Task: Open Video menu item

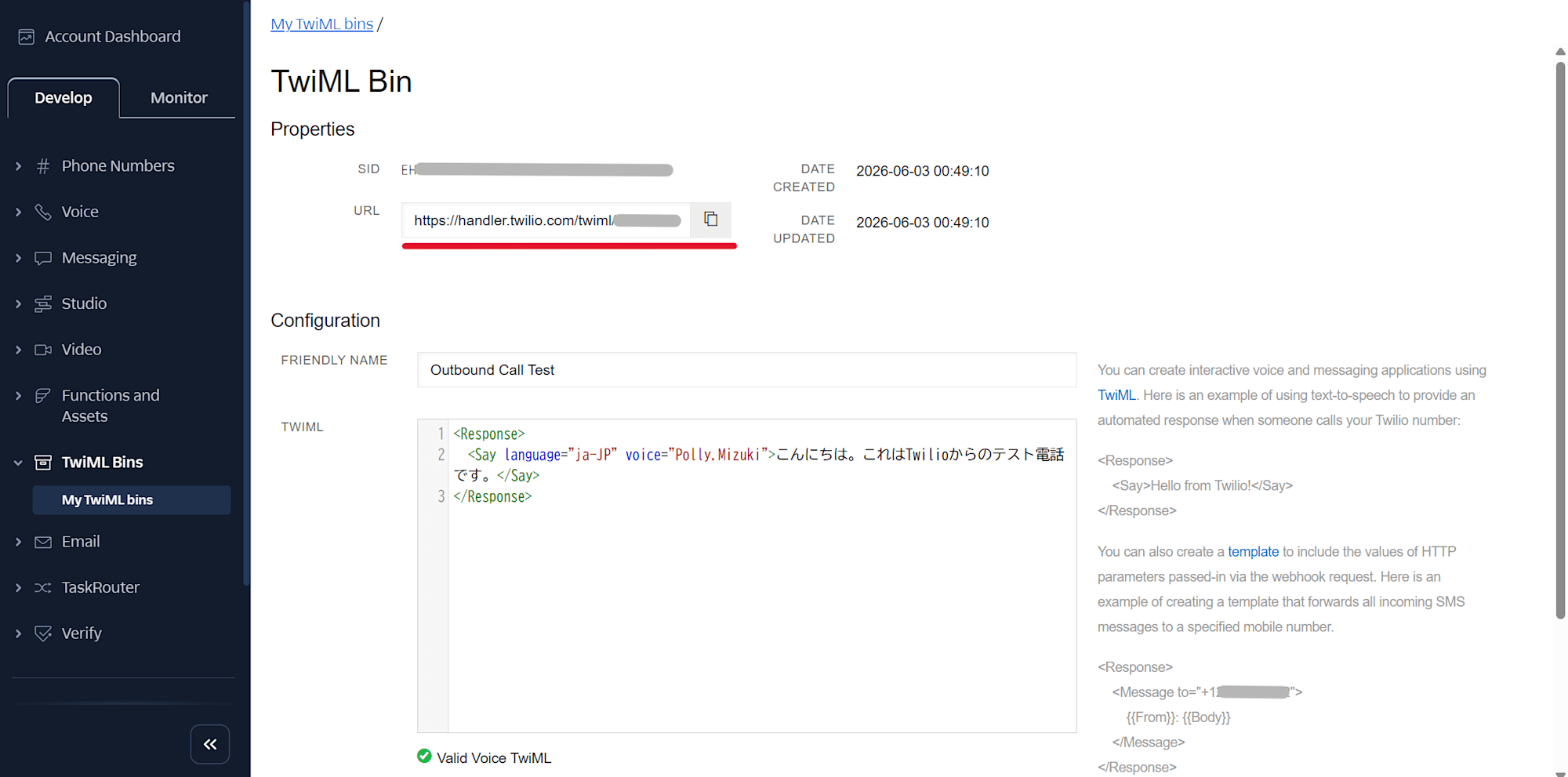Action: coord(82,350)
